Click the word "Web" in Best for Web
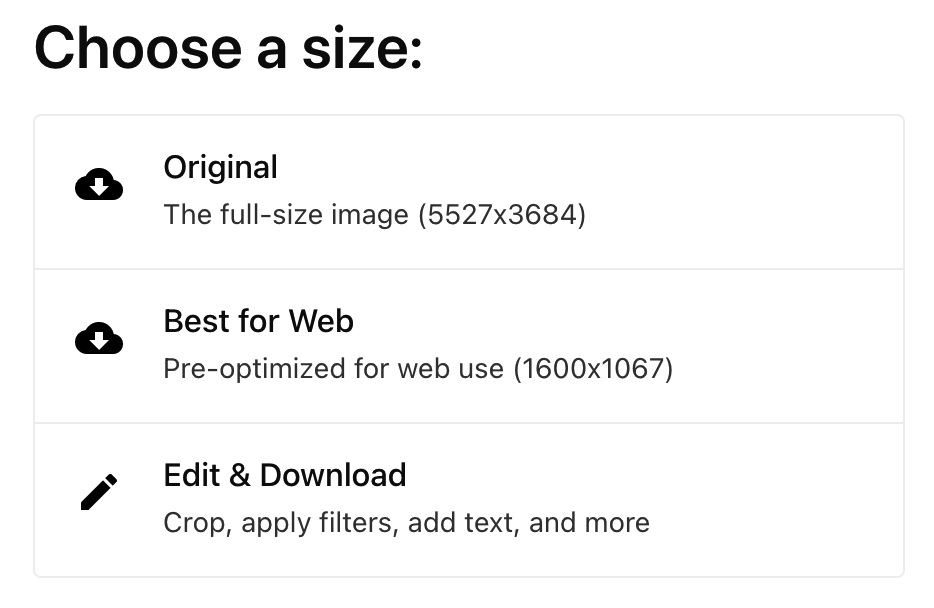 [x=321, y=321]
